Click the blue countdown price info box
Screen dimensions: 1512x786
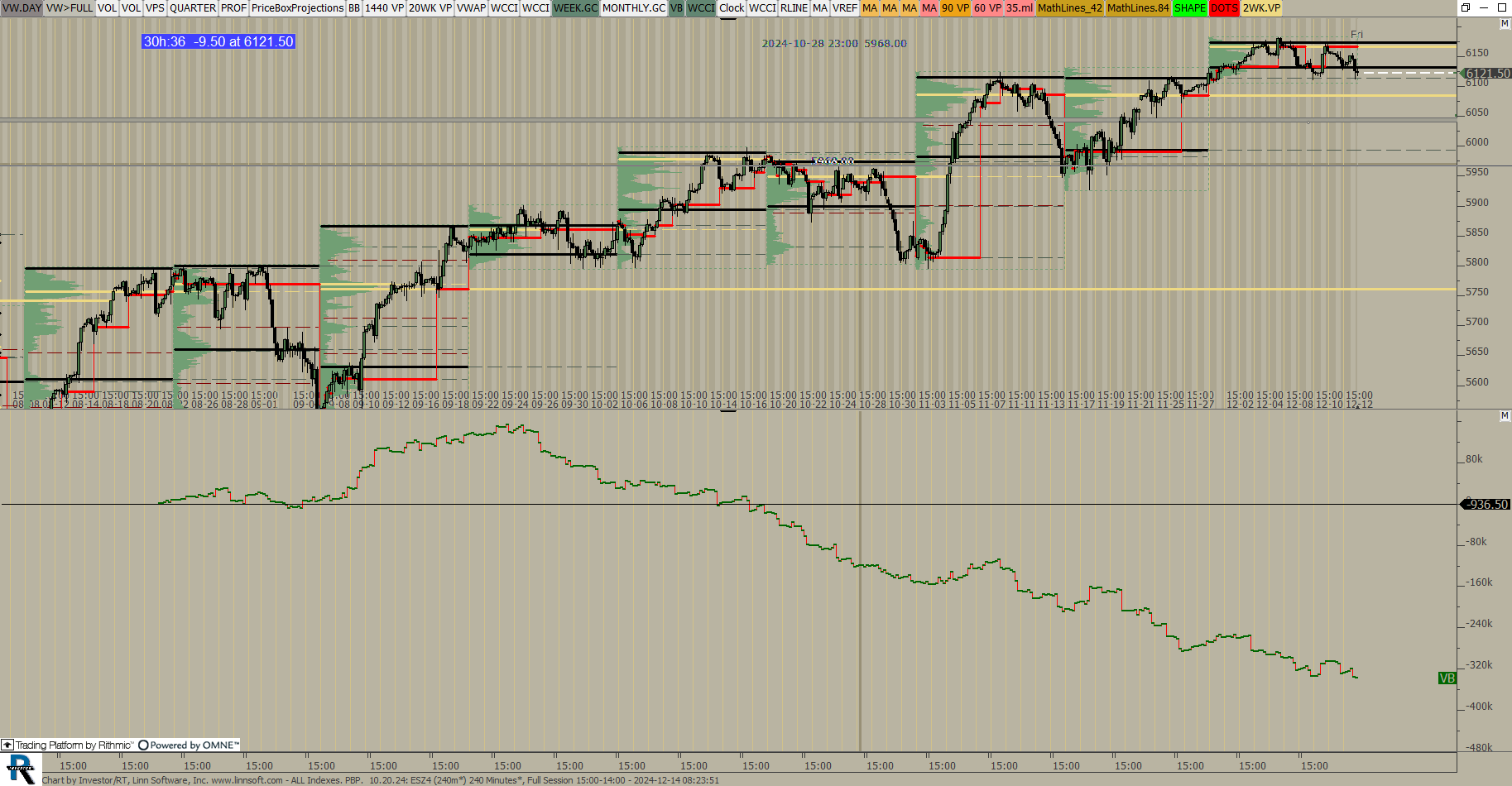218,41
